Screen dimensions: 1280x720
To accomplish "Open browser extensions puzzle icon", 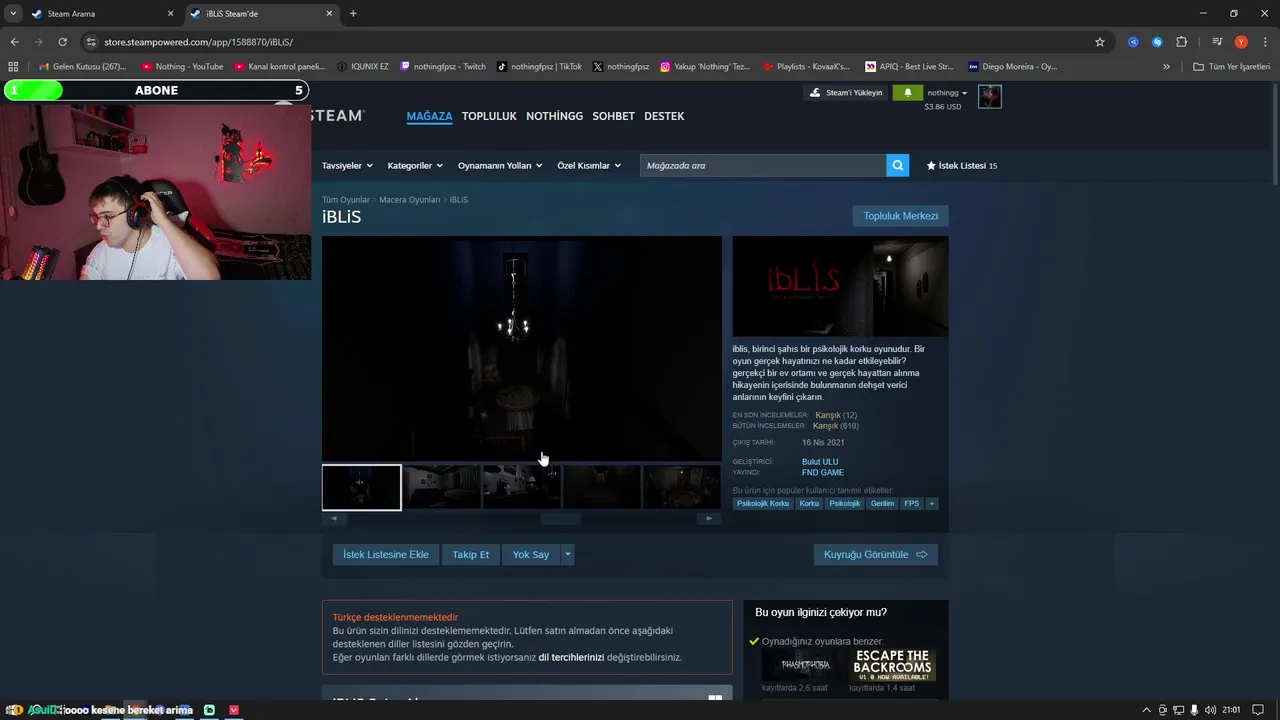I will (1181, 42).
